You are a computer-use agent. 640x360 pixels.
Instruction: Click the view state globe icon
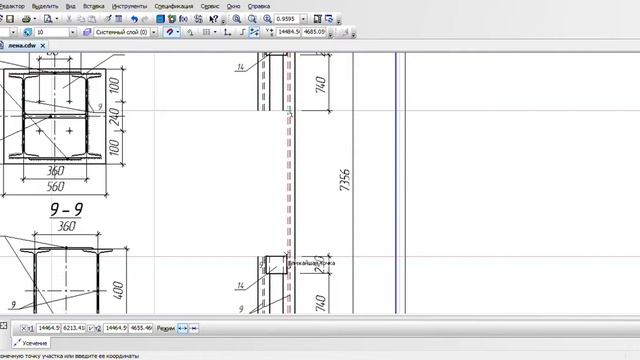[x=27, y=32]
